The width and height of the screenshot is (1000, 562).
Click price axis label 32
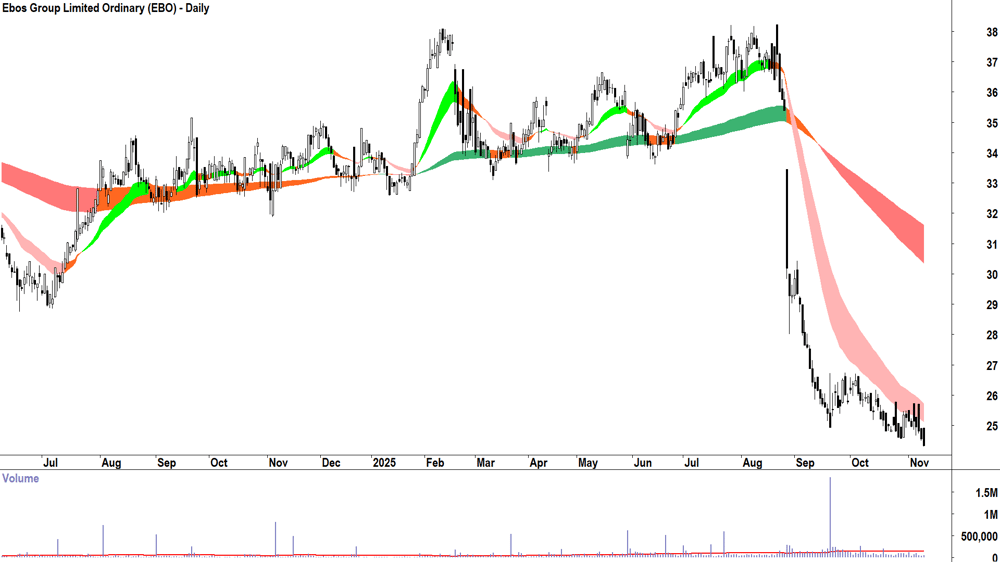[992, 214]
